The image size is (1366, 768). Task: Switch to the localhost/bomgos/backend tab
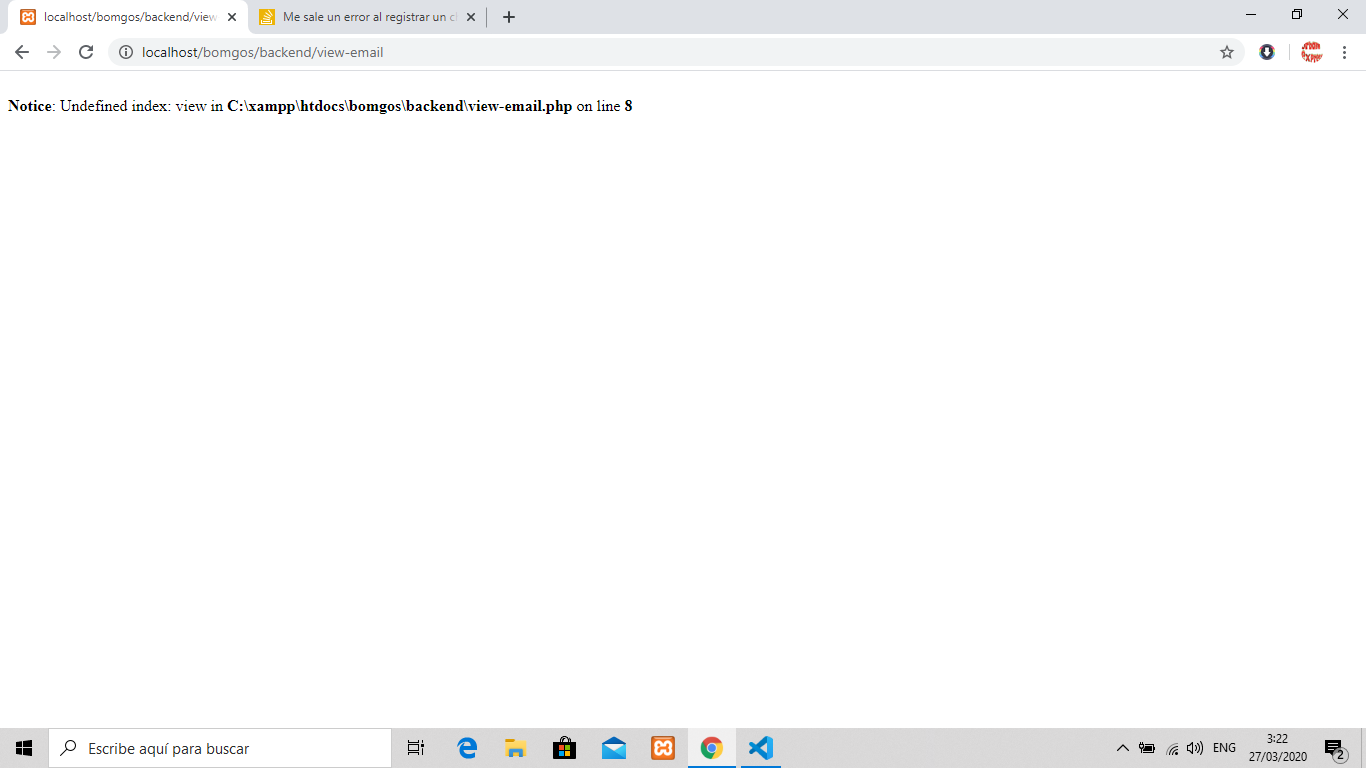pos(129,17)
